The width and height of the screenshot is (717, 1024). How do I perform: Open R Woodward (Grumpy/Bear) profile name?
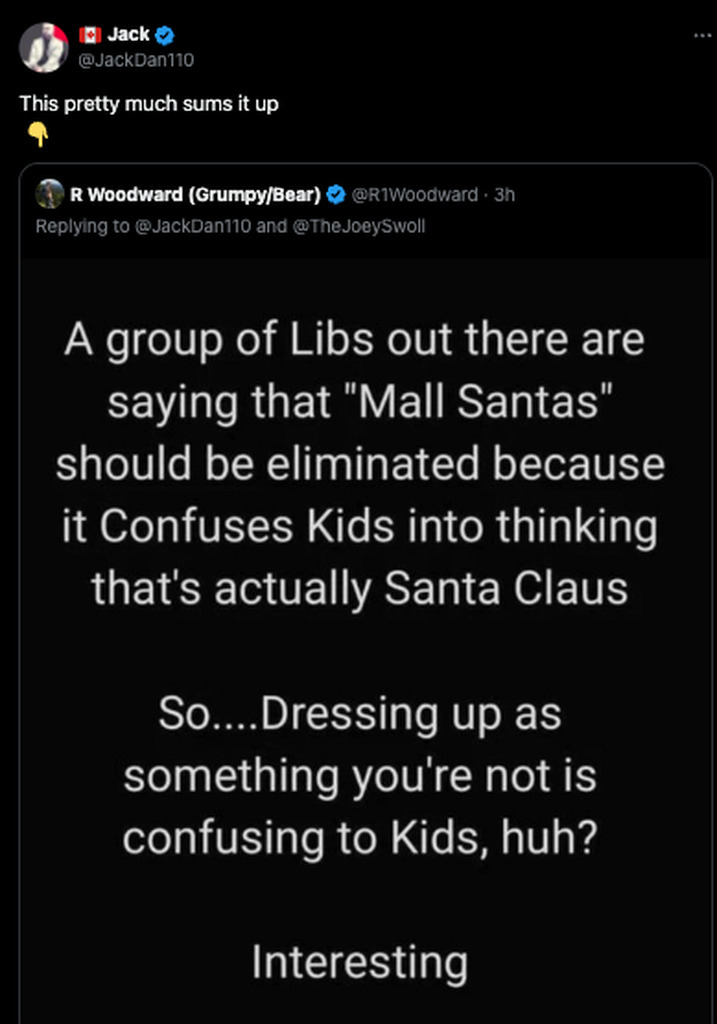[194, 195]
